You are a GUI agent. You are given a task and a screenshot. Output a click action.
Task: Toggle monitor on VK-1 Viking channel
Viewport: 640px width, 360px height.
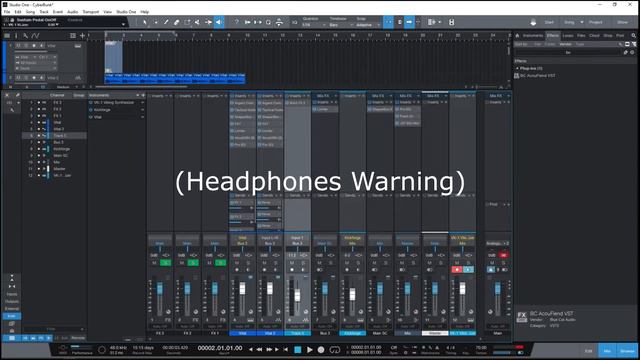point(469,269)
